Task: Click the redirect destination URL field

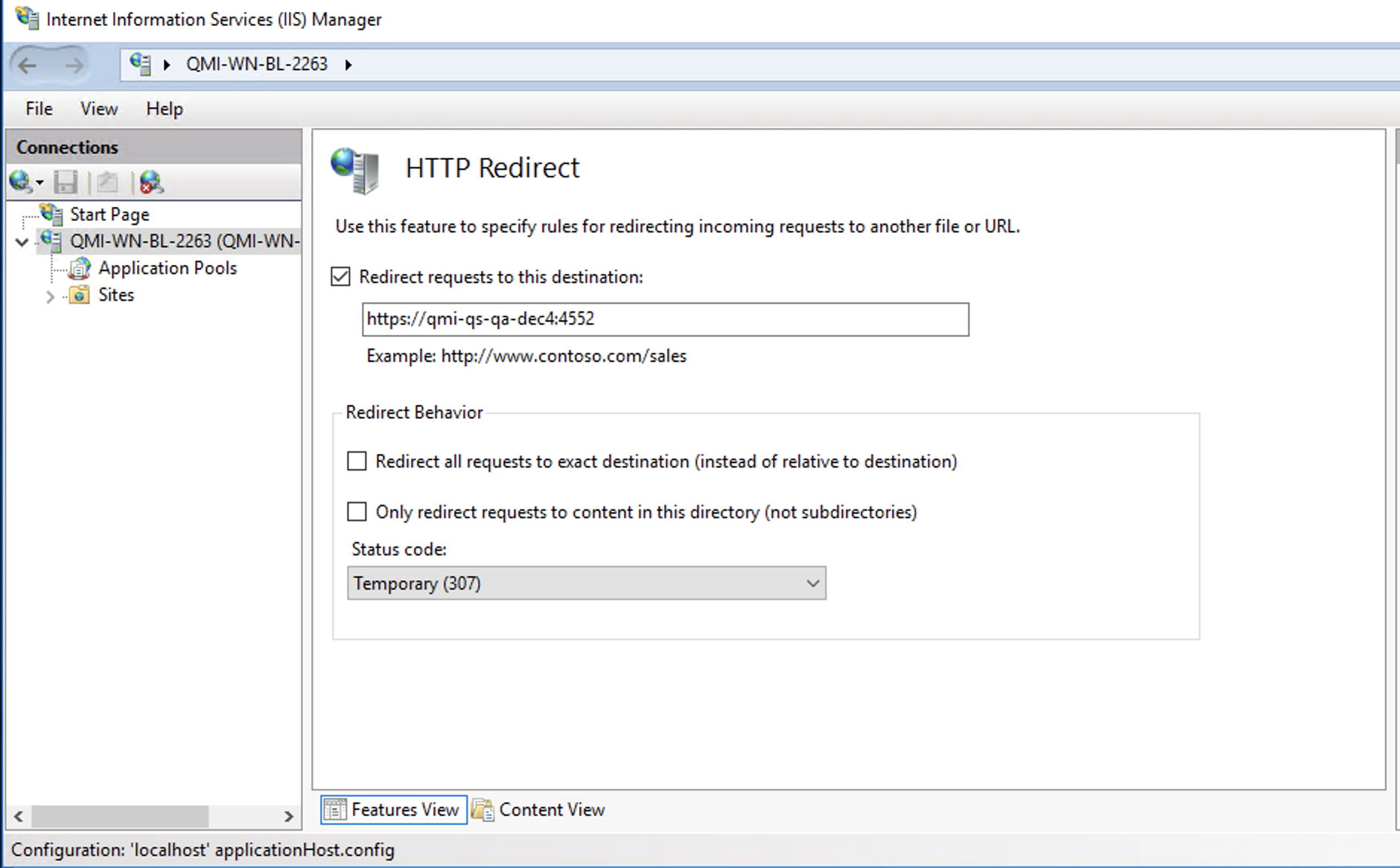Action: coord(665,319)
